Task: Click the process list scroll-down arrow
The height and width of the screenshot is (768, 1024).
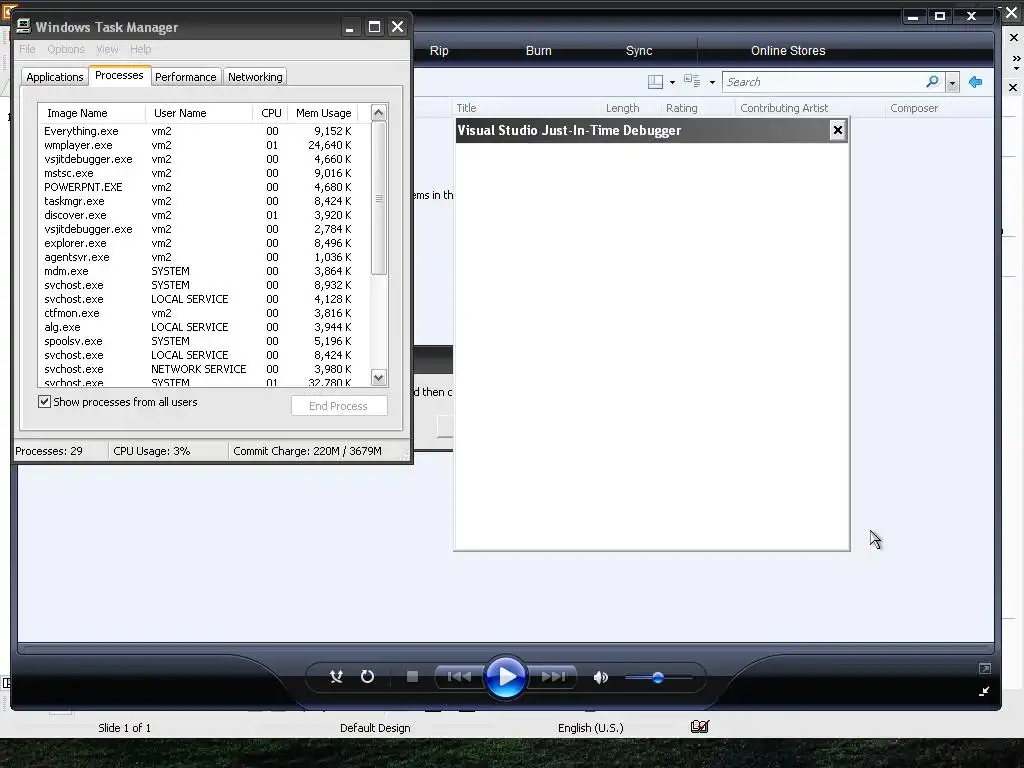Action: (x=379, y=377)
